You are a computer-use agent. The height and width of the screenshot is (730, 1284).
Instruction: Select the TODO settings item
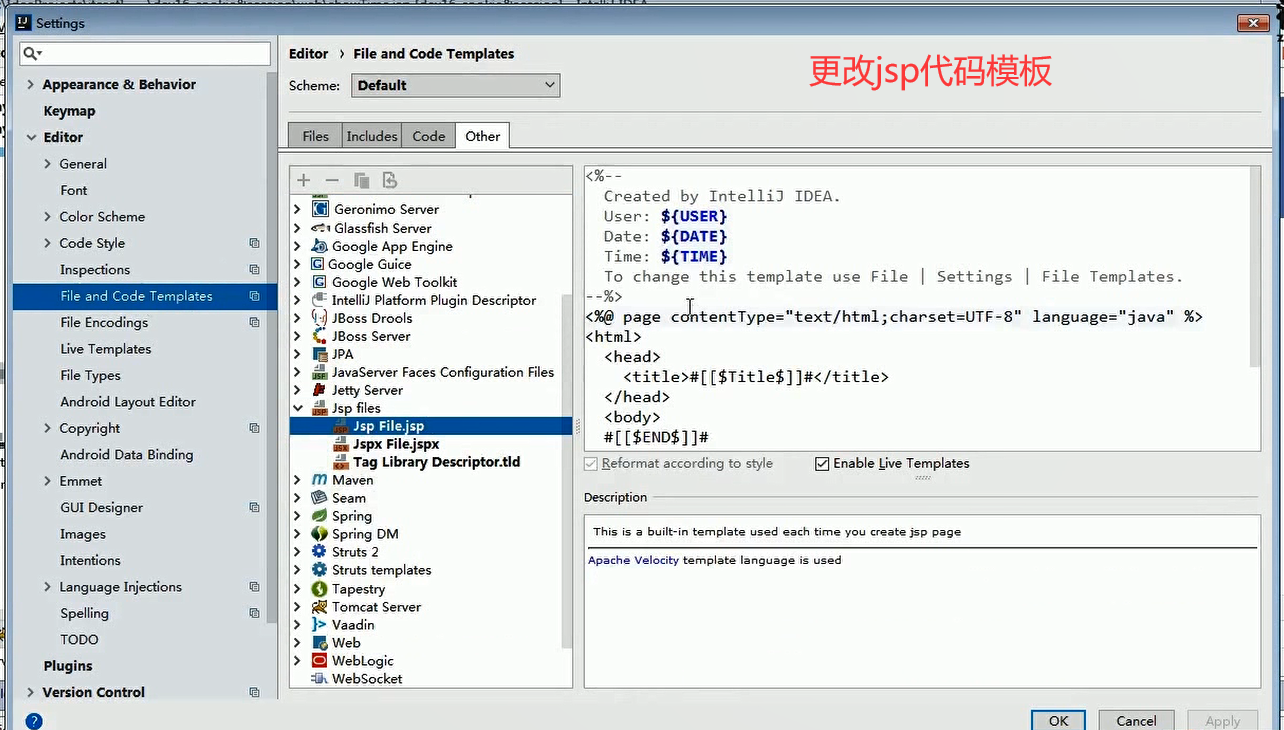(80, 640)
